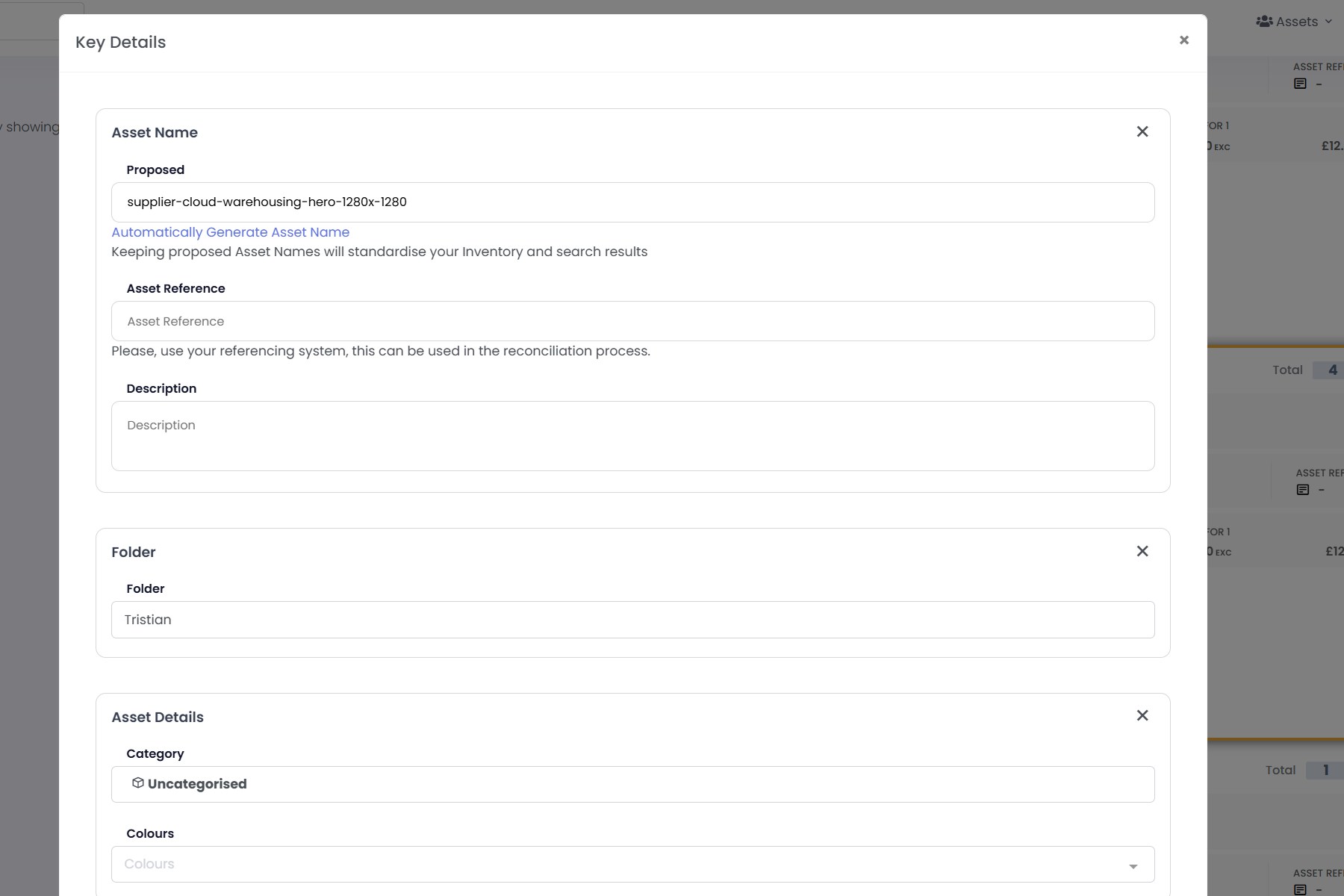Viewport: 1344px width, 896px height.
Task: Dismiss the Folder section
Action: 1142,552
